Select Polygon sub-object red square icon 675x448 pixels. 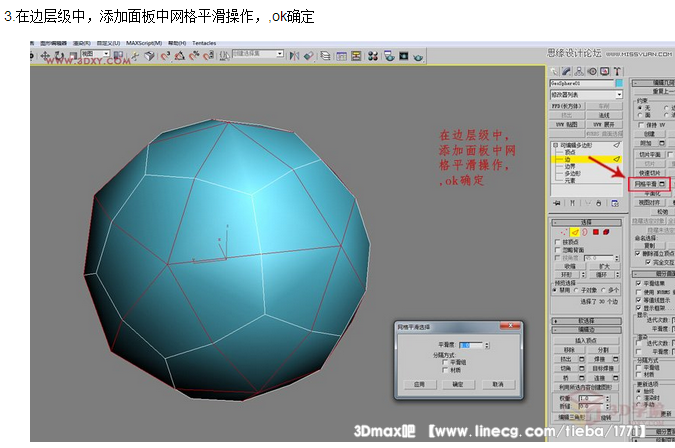596,232
